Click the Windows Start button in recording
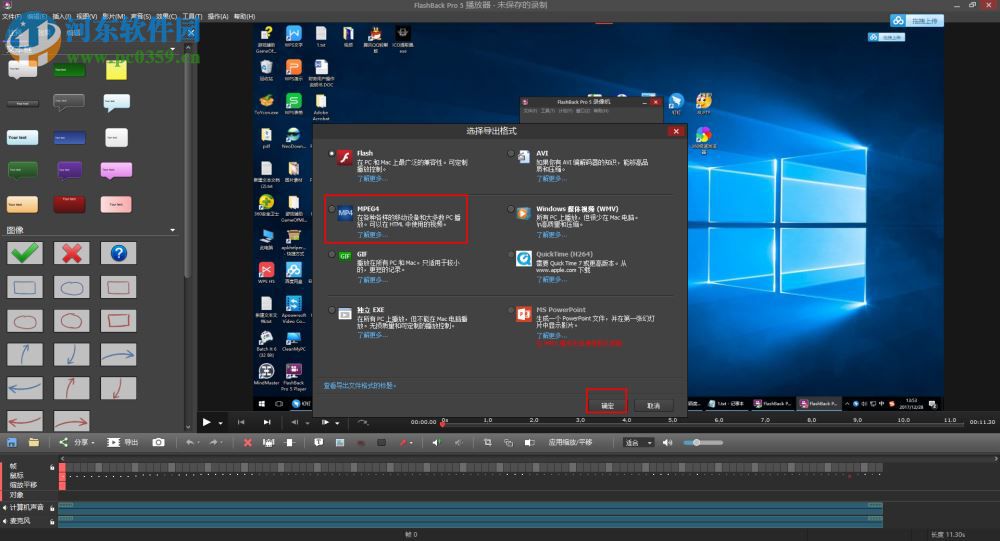 tap(261, 404)
